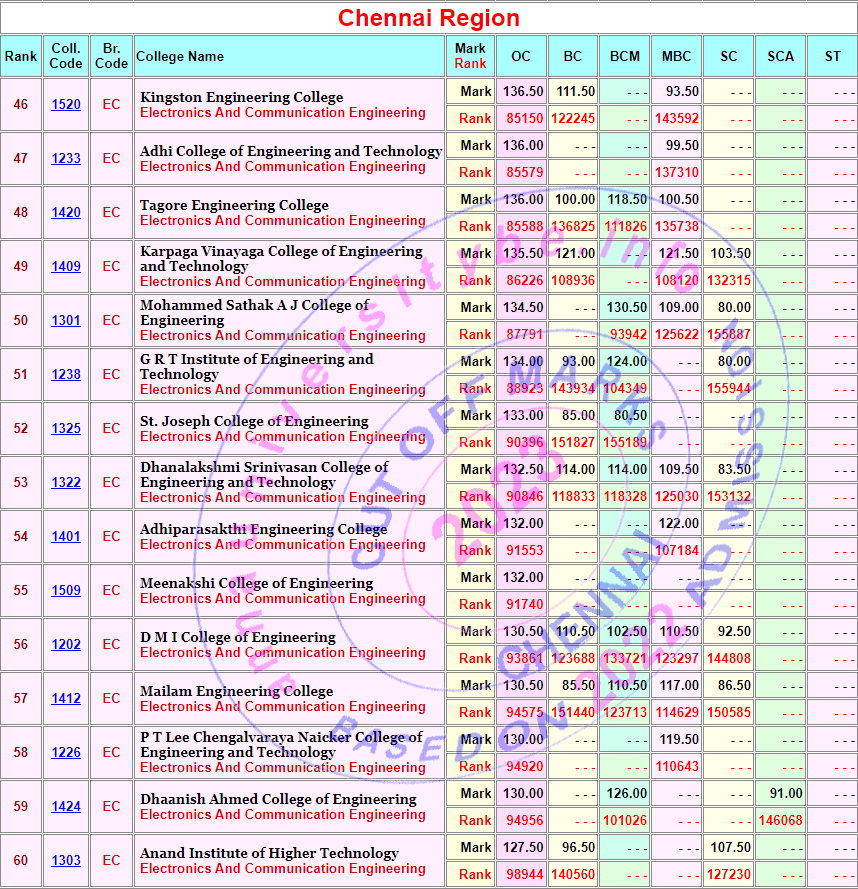
Task: Click Kingston Engineering College name
Action: [241, 97]
